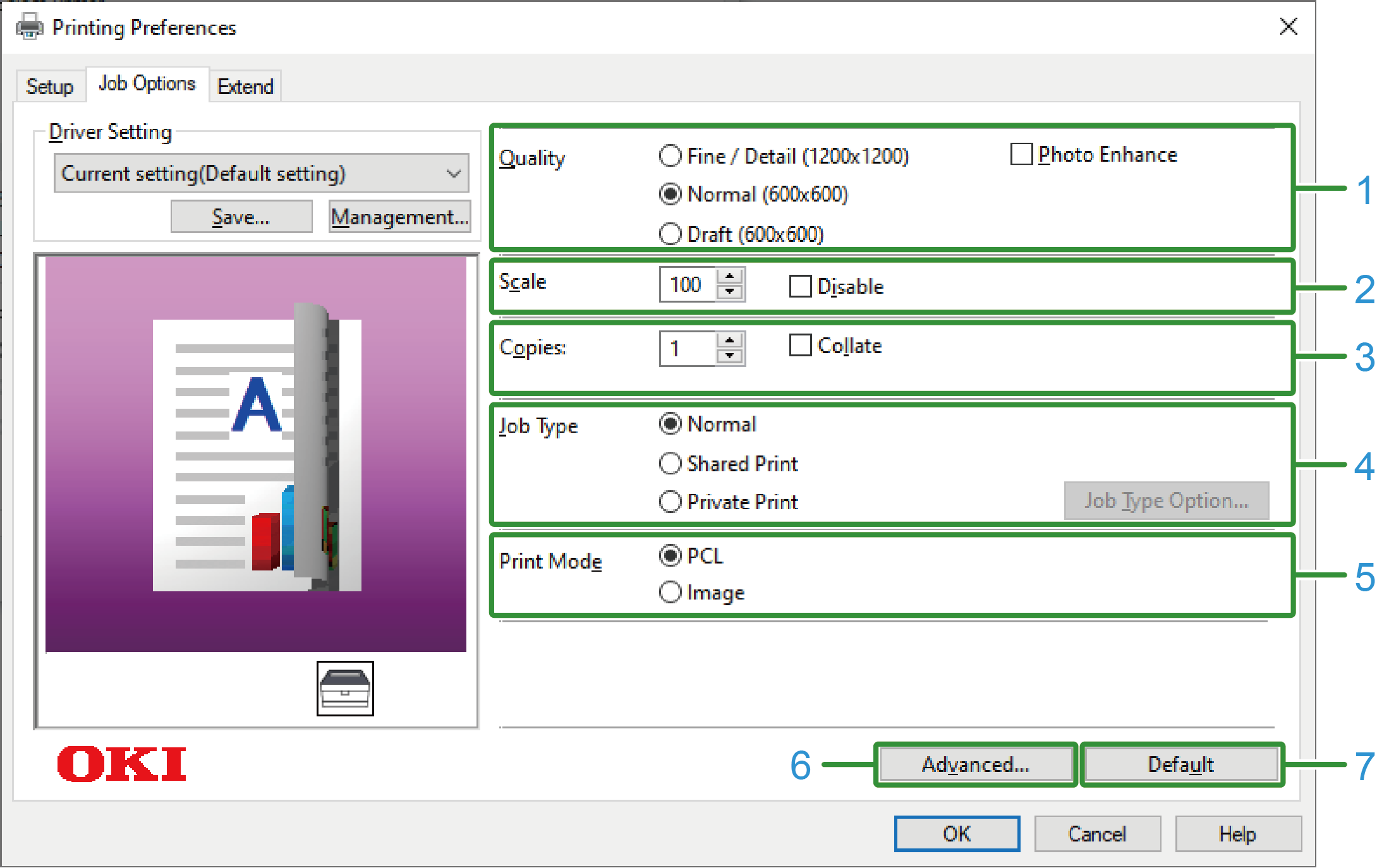Tick the Disable scale checkbox

click(800, 286)
